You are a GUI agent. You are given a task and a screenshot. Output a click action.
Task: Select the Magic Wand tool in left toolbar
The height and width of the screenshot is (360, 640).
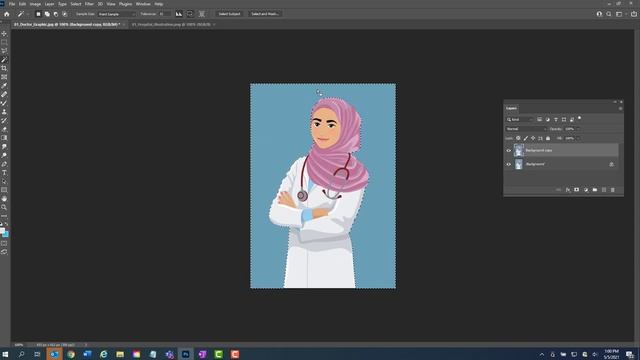pyautogui.click(x=4, y=60)
